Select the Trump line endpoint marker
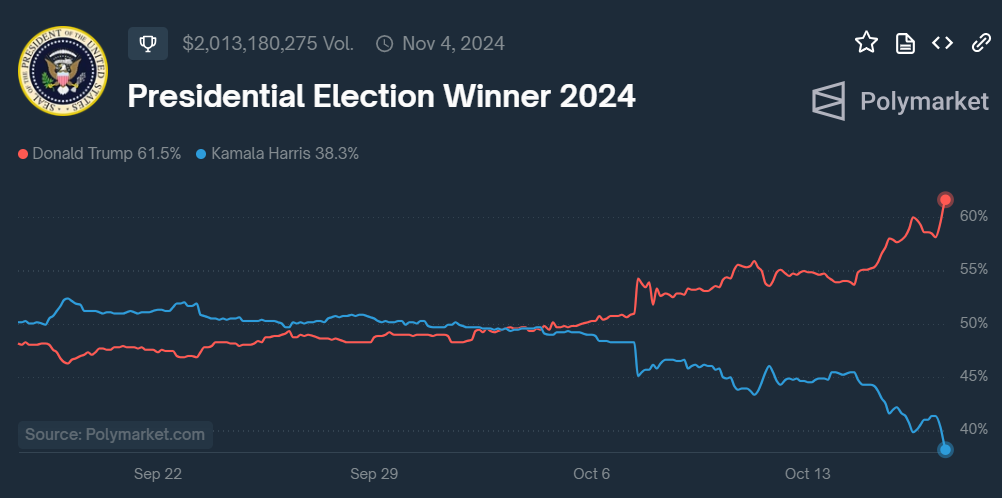1002x498 pixels. [x=945, y=200]
